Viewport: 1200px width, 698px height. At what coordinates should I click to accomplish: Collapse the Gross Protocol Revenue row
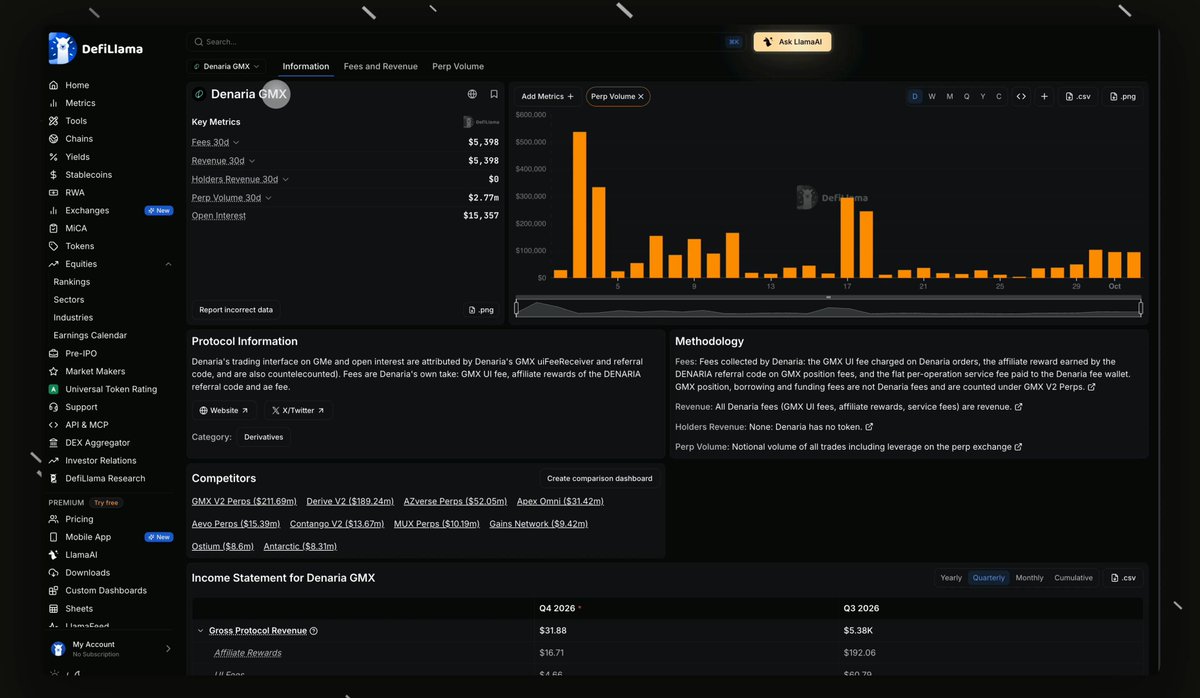tap(200, 631)
